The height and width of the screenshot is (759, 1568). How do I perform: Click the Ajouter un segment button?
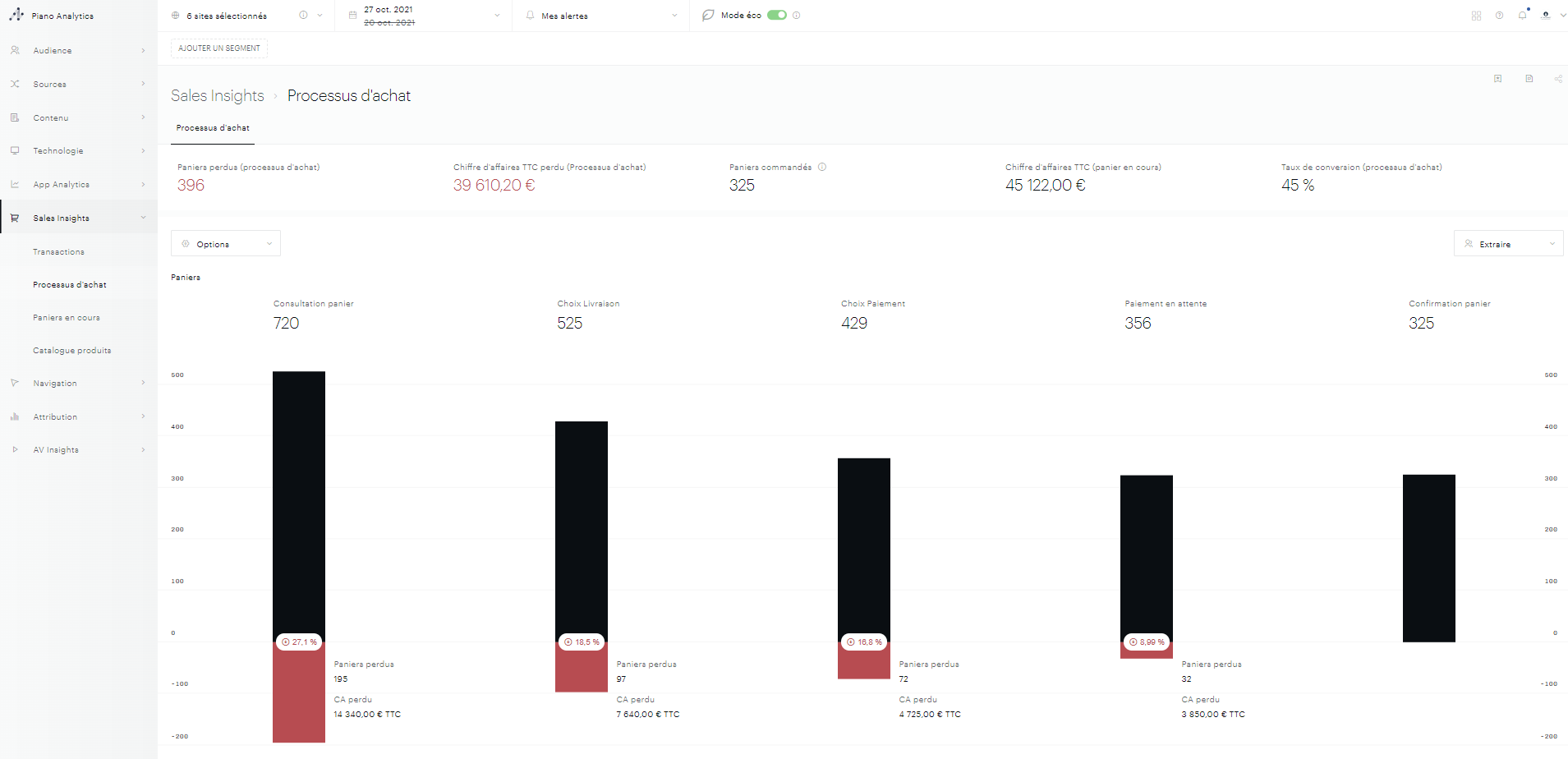point(219,48)
